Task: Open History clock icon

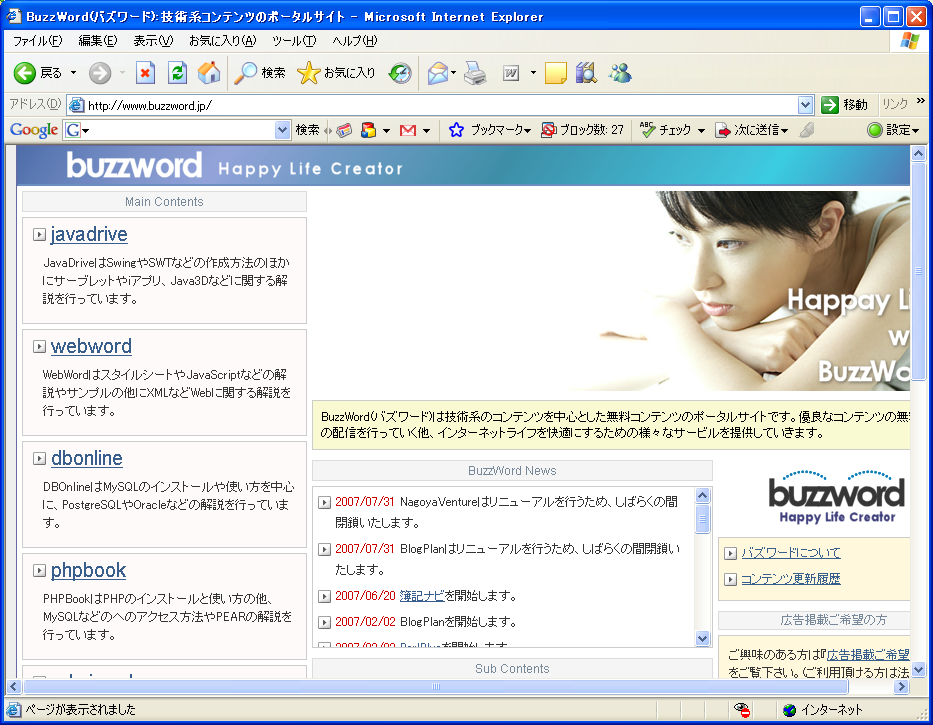Action: pos(400,73)
